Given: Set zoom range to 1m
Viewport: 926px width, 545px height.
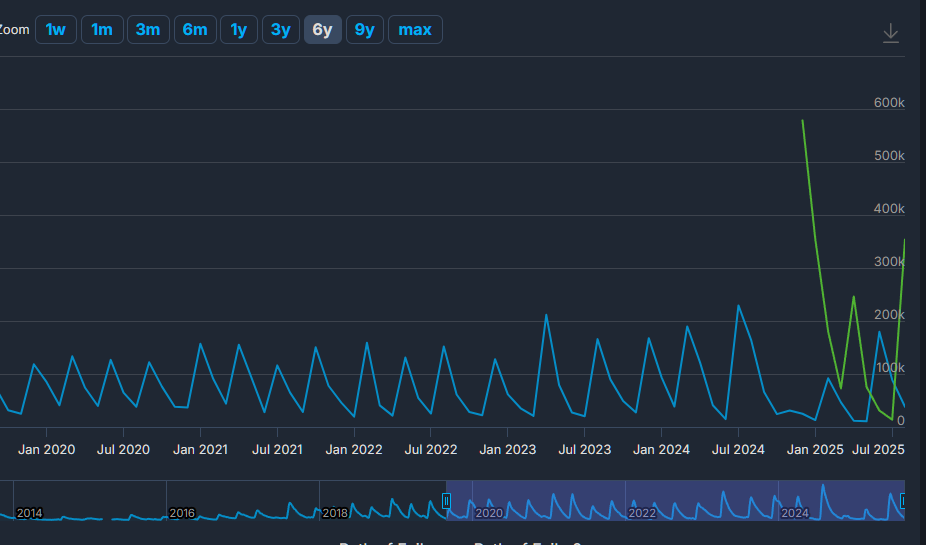Looking at the screenshot, I should pos(102,30).
